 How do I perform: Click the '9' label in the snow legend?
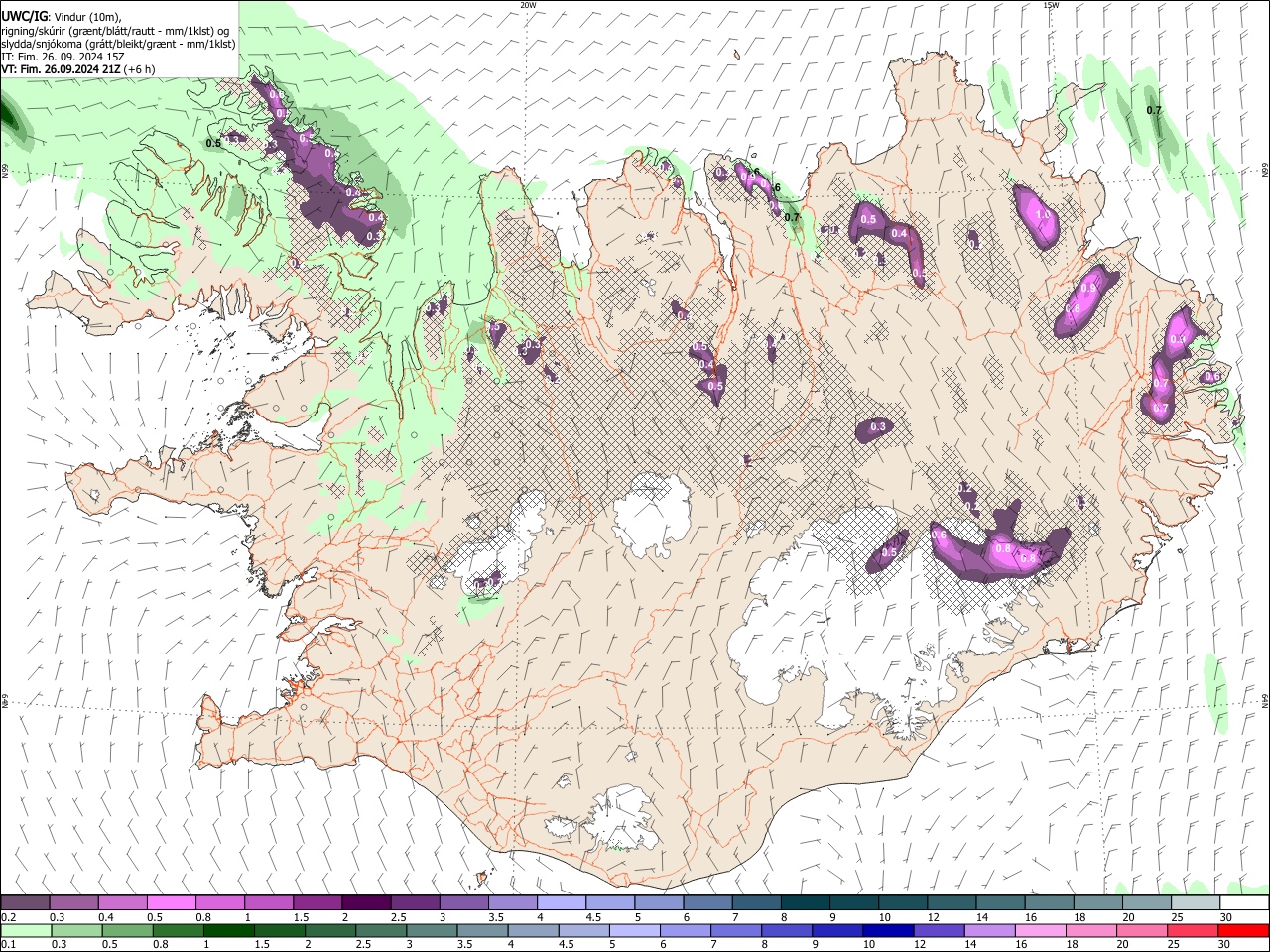832,917
